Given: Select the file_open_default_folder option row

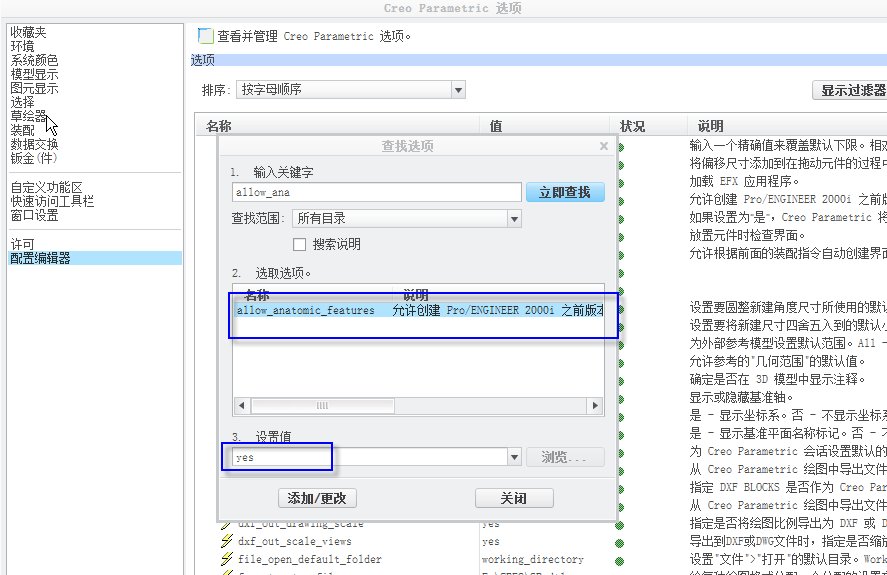Looking at the screenshot, I should [x=309, y=559].
